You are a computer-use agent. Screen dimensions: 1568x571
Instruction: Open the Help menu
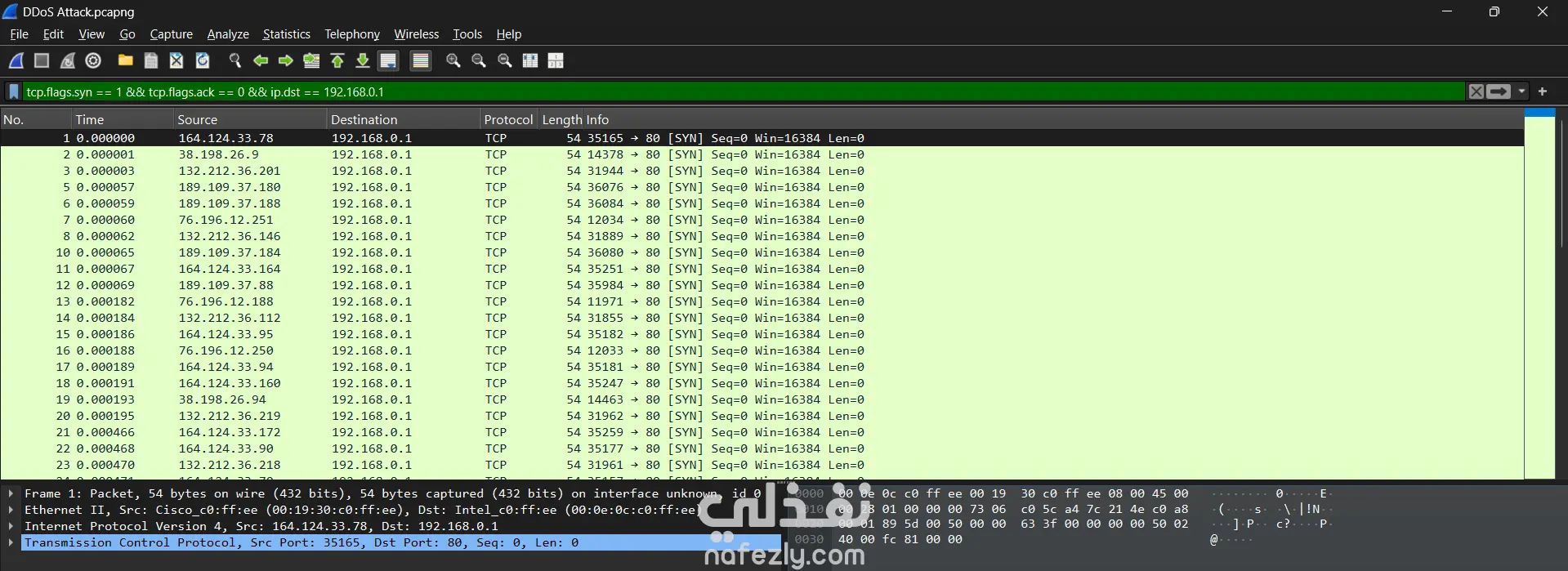point(509,34)
